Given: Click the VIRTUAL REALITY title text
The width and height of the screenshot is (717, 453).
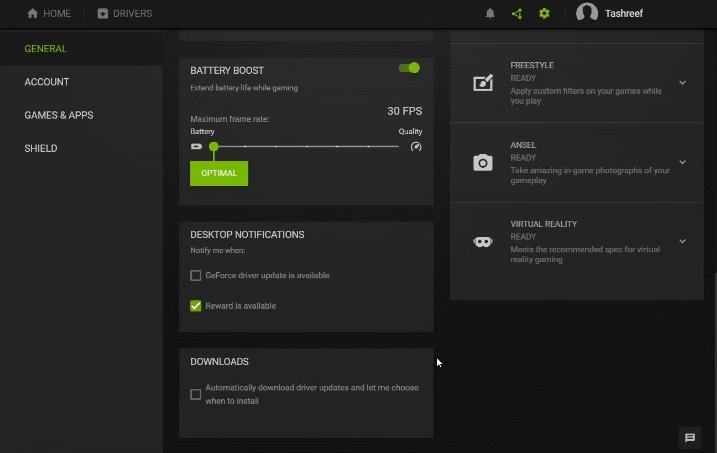Looking at the screenshot, I should (x=544, y=224).
